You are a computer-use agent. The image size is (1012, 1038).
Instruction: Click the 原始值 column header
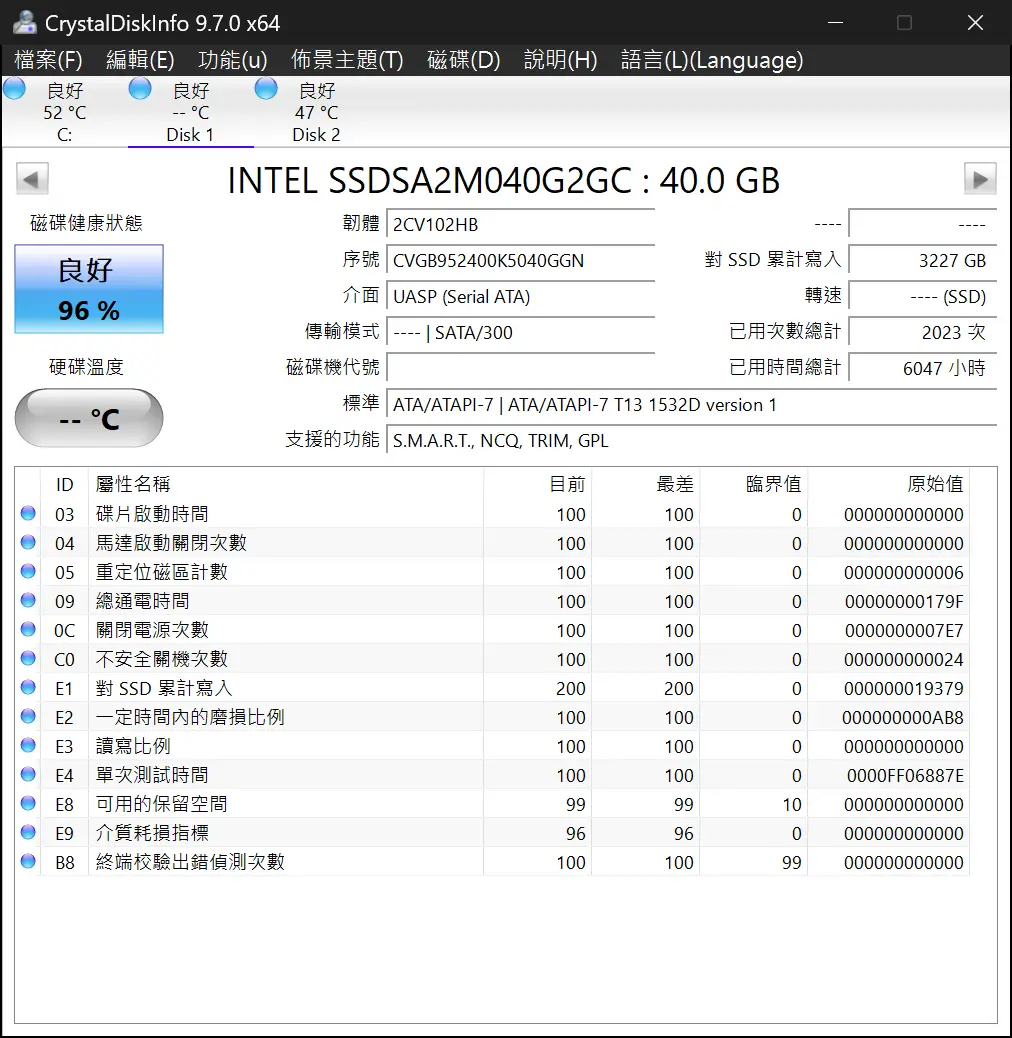tap(889, 484)
